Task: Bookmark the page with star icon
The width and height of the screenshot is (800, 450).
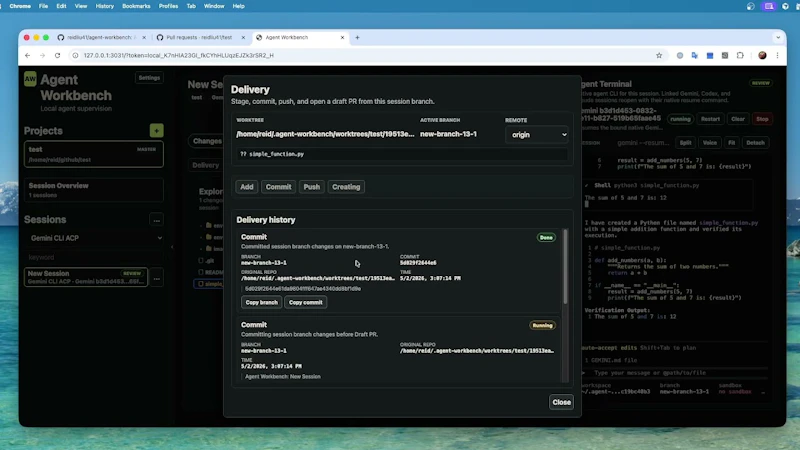Action: coord(659,55)
